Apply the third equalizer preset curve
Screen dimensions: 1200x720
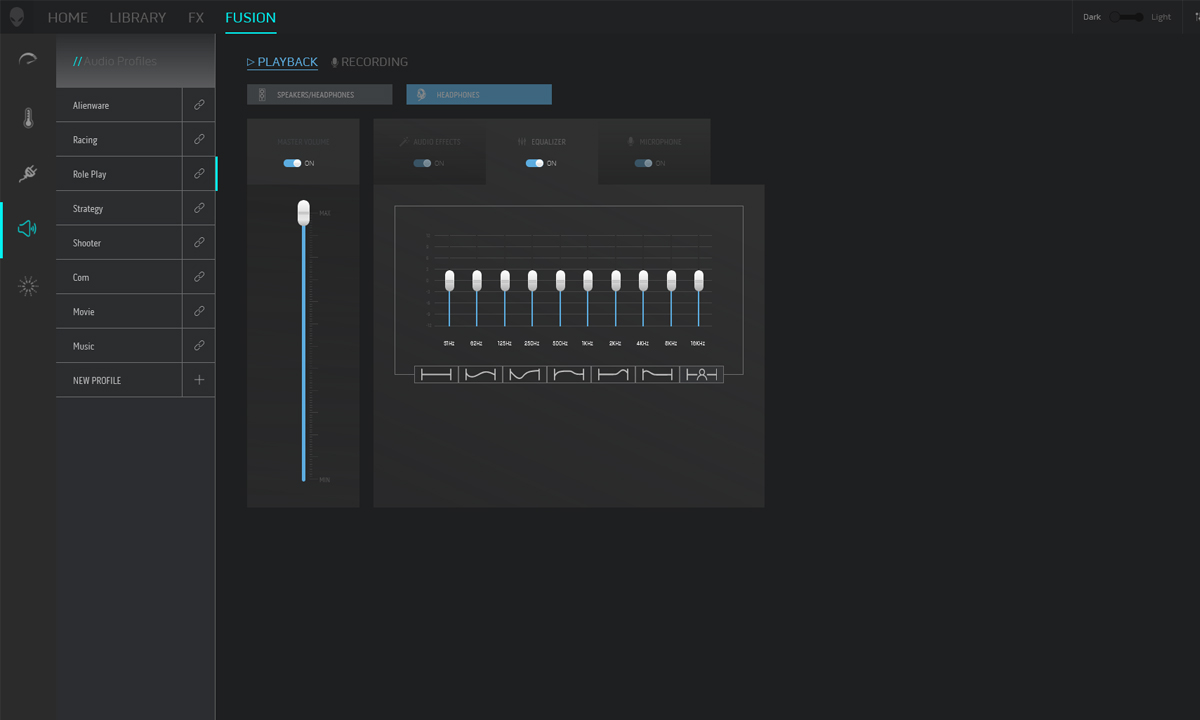(x=524, y=374)
